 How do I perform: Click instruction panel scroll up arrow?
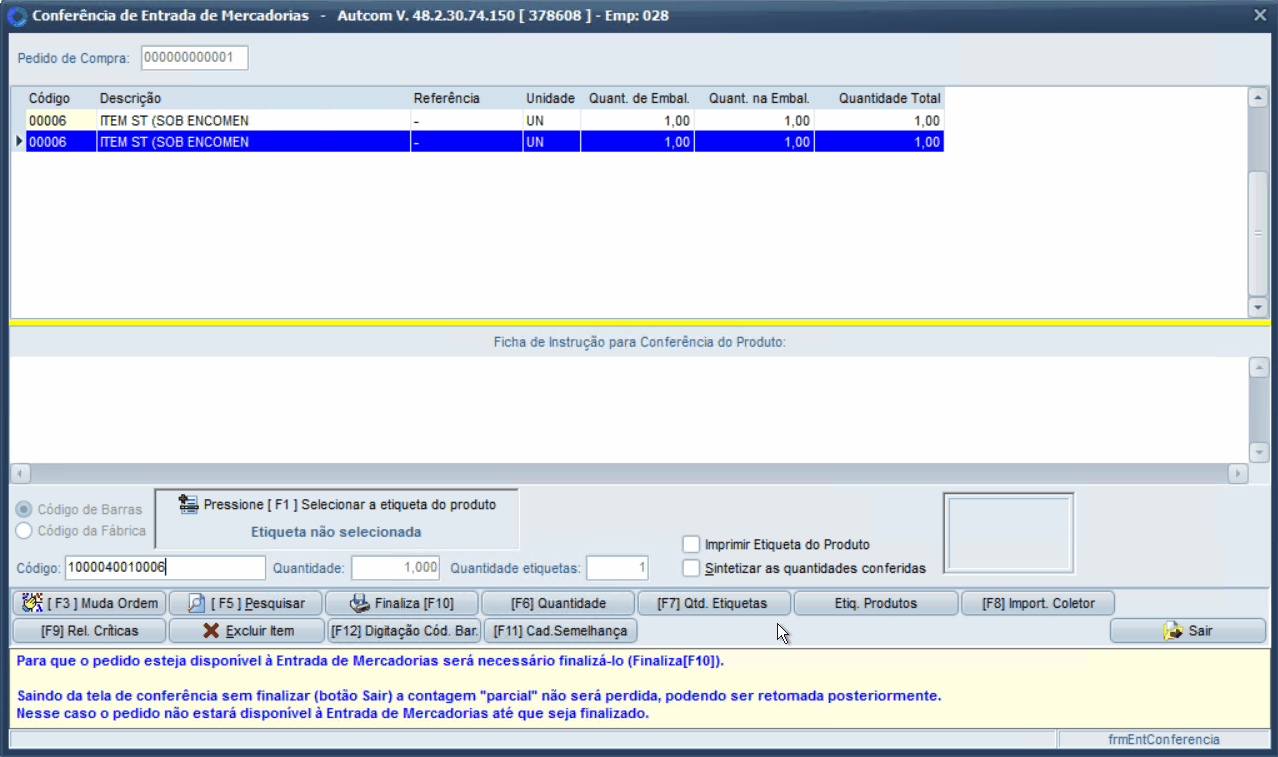tap(1258, 367)
